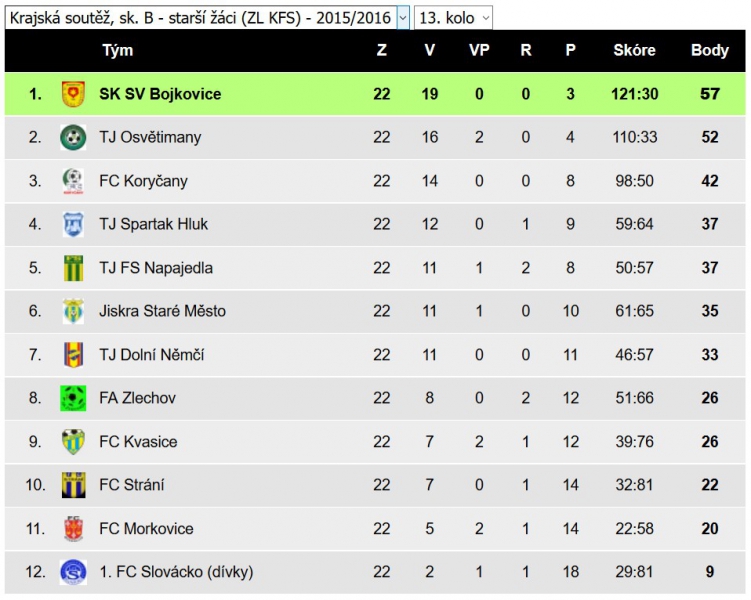Select the highlighted SK SV Bojkovice row
The height and width of the screenshot is (600, 751).
[375, 94]
